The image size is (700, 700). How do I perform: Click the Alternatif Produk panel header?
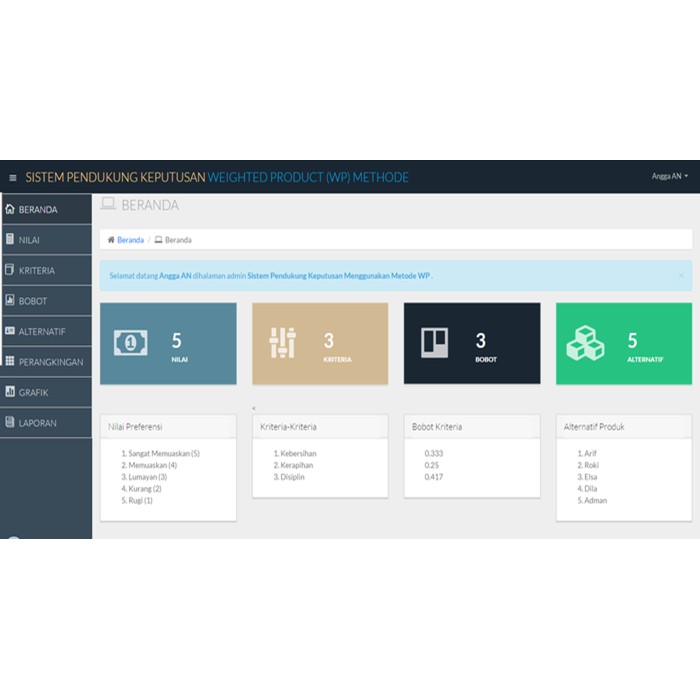pos(624,427)
